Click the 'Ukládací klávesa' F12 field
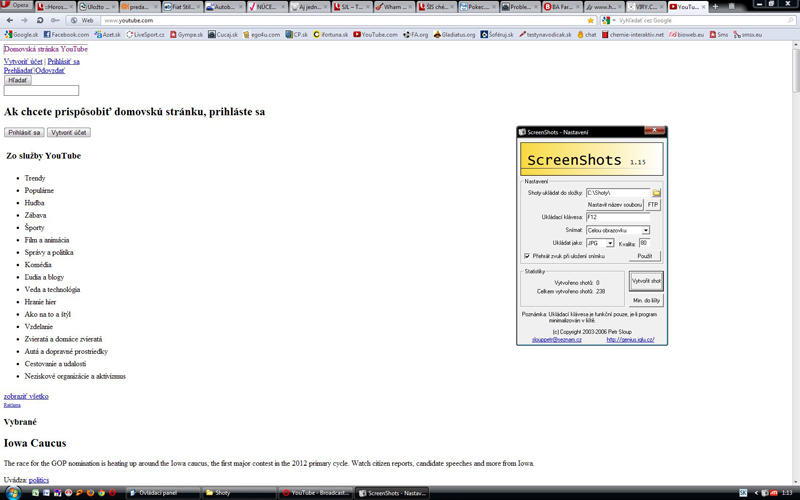This screenshot has height=500, width=800. pos(618,217)
